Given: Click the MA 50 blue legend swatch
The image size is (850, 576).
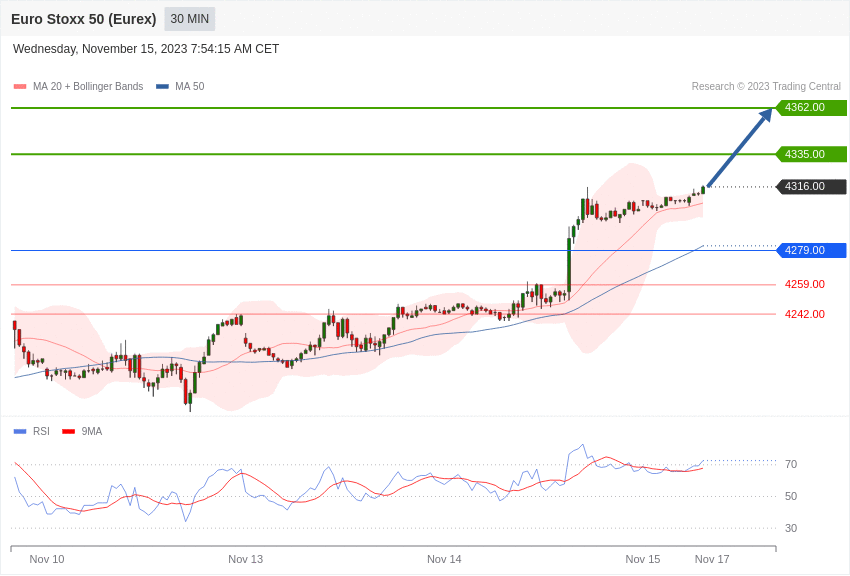Looking at the screenshot, I should pos(162,87).
